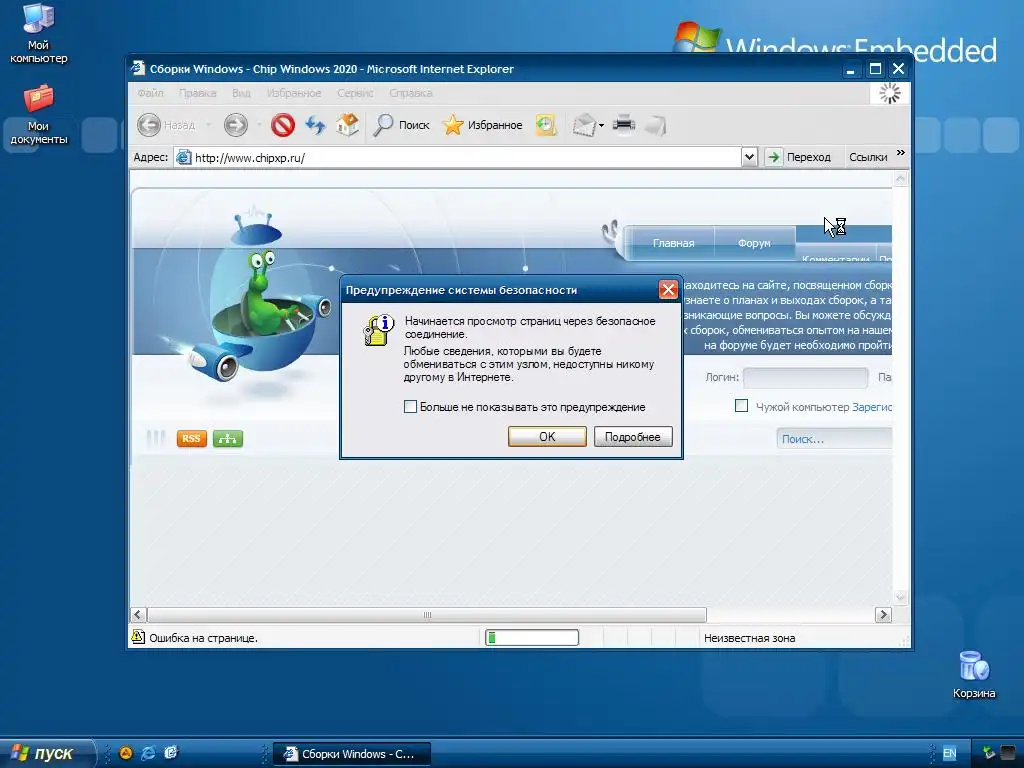1024x768 pixels.
Task: Select the Сборки Windows taskbar button
Action: click(351, 754)
